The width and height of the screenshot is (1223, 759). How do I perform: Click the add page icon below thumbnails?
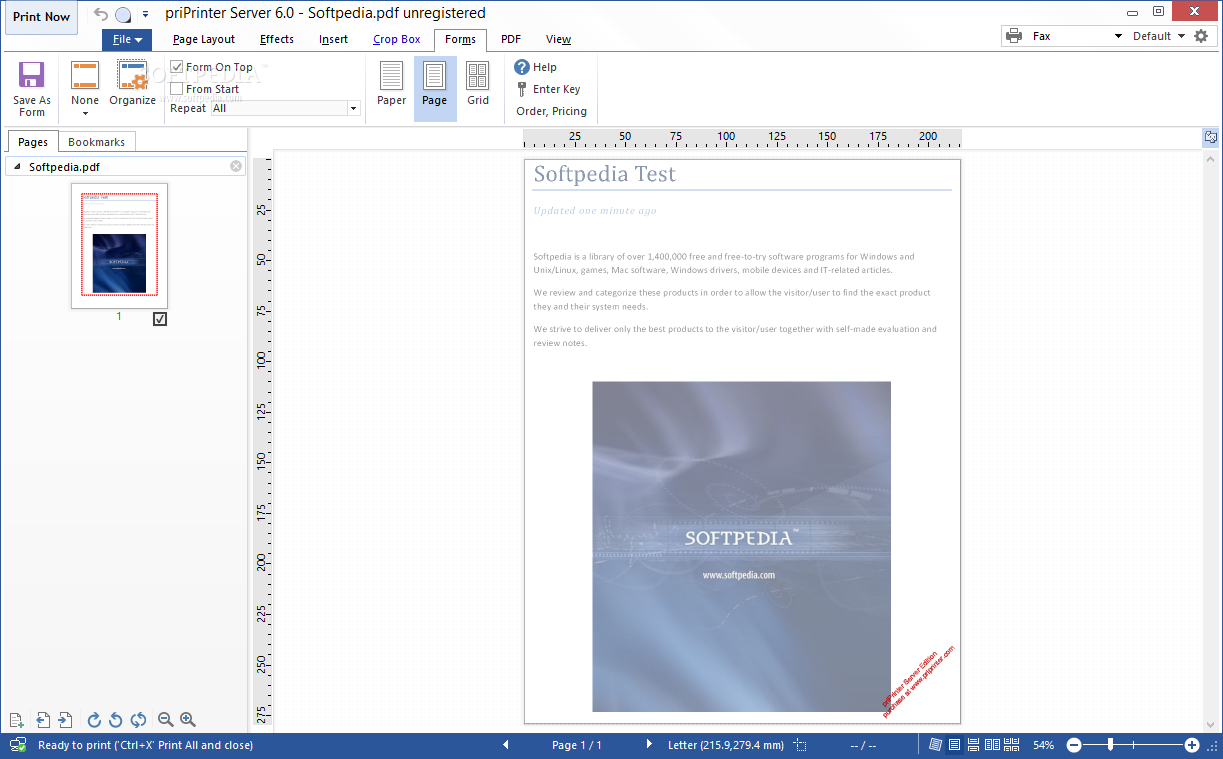(16, 720)
